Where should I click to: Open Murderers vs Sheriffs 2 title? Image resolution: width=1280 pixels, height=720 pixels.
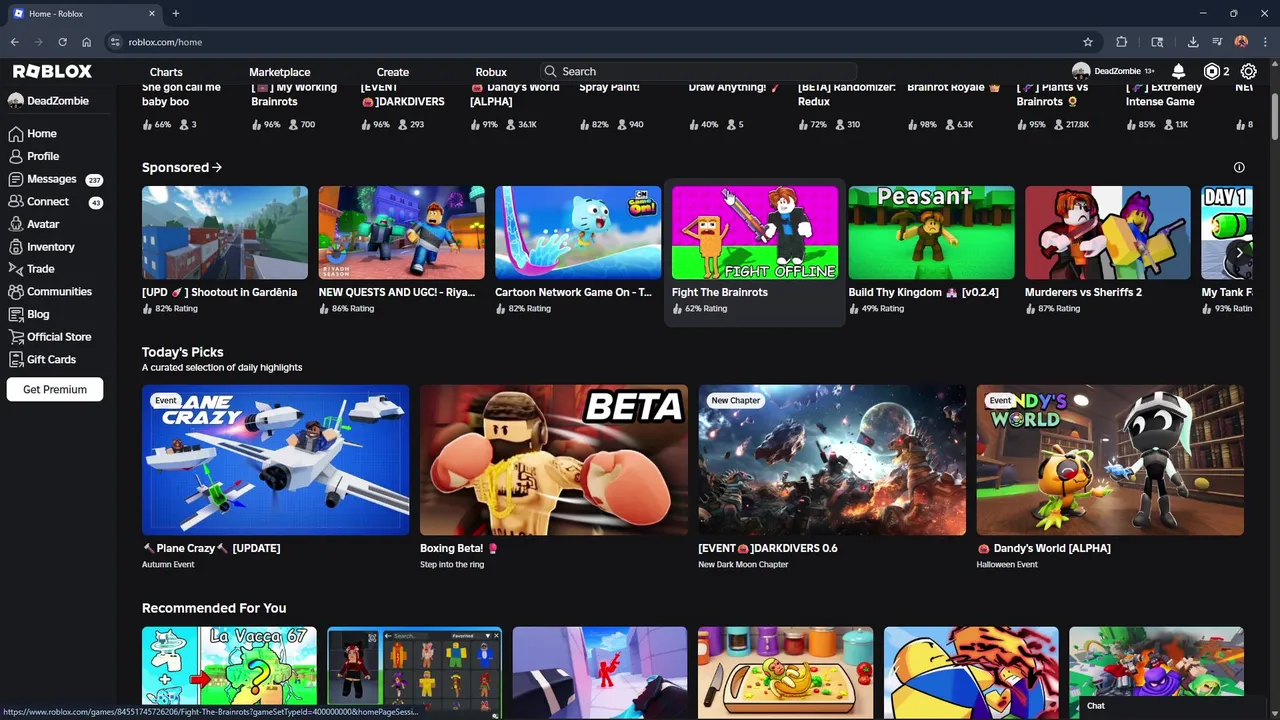pos(1083,292)
